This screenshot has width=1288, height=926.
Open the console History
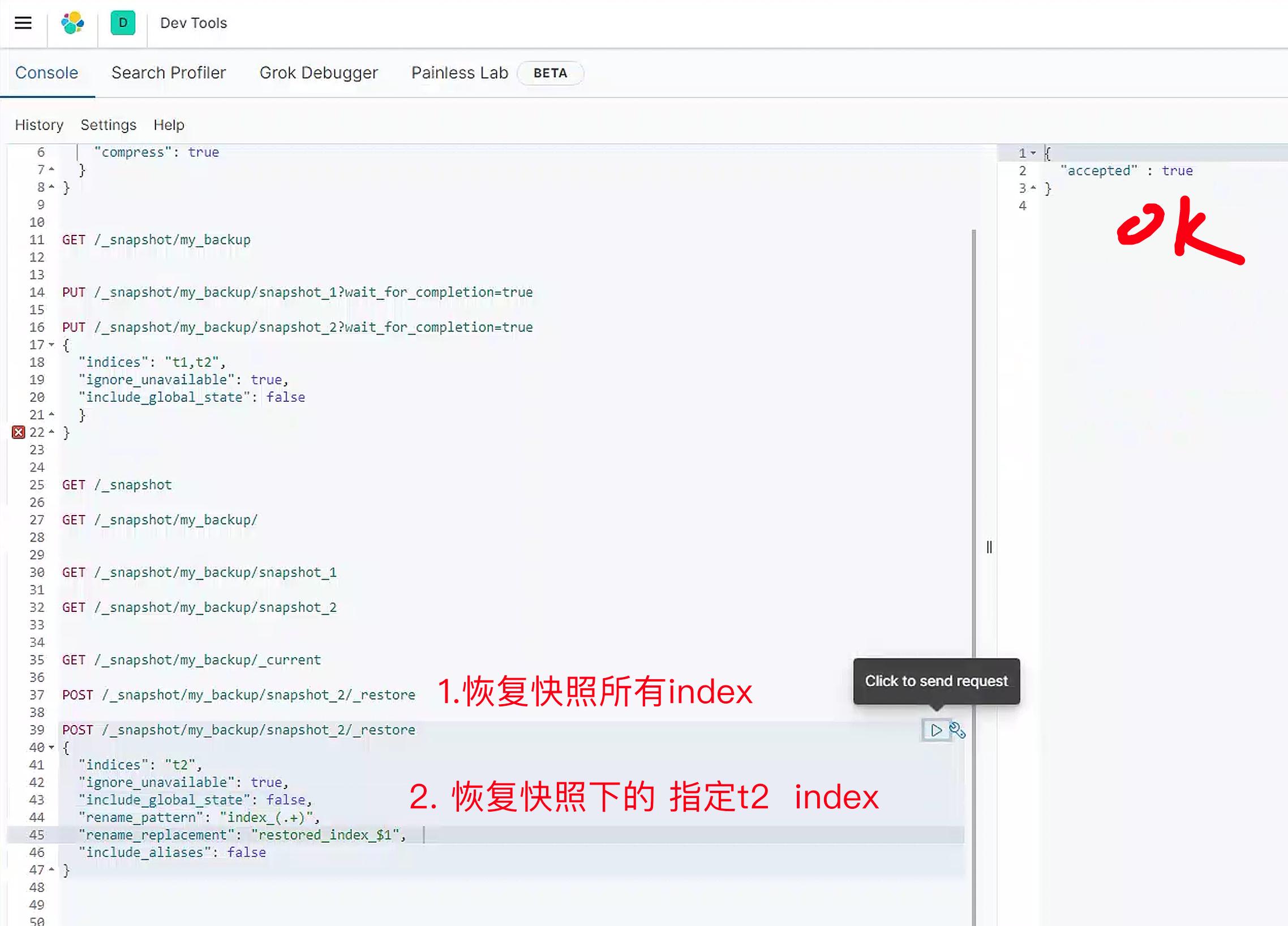tap(39, 125)
